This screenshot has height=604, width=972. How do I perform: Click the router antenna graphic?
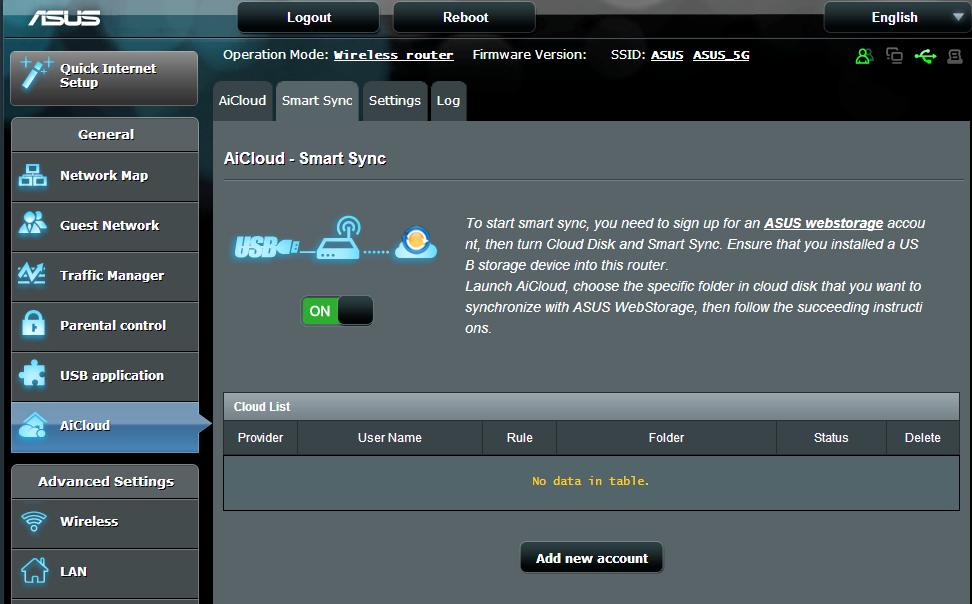[x=339, y=238]
